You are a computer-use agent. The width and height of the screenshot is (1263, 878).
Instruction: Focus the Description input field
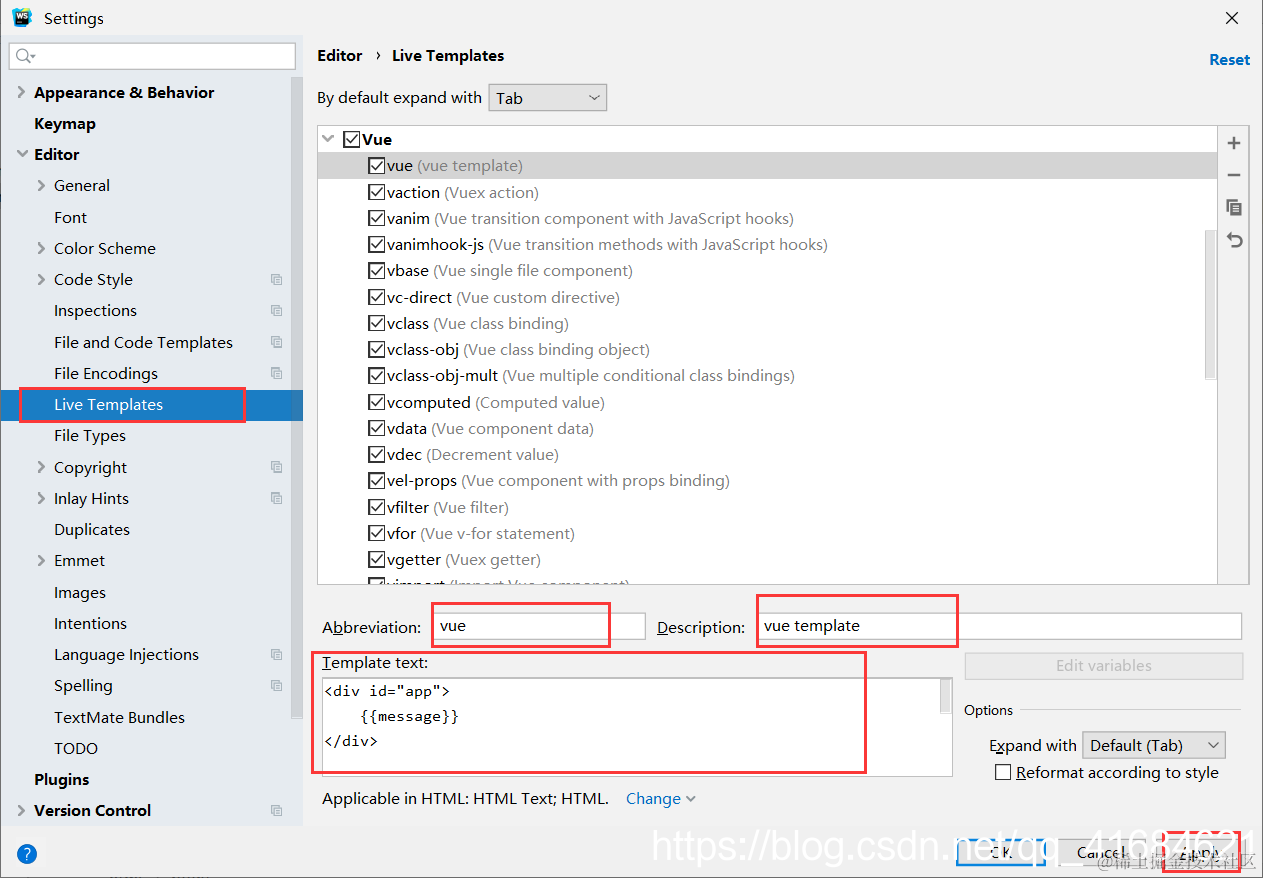tap(999, 626)
